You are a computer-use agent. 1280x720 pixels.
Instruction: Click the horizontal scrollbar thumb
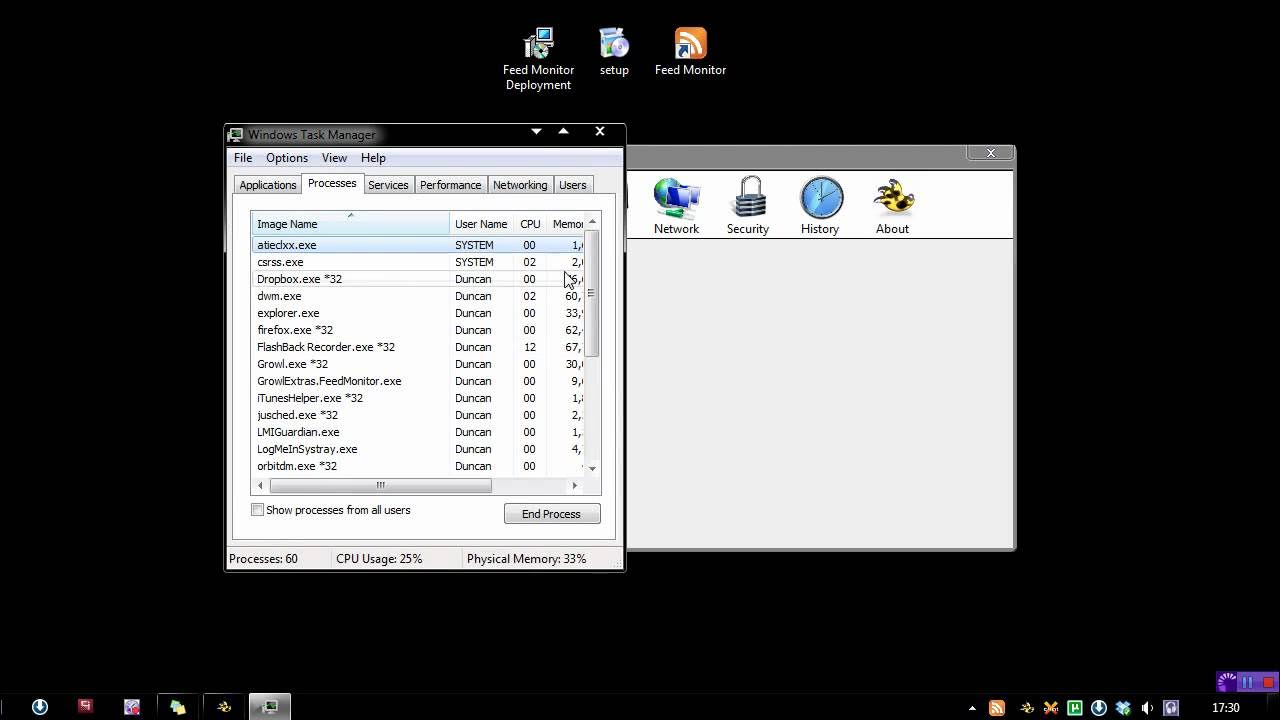[380, 485]
